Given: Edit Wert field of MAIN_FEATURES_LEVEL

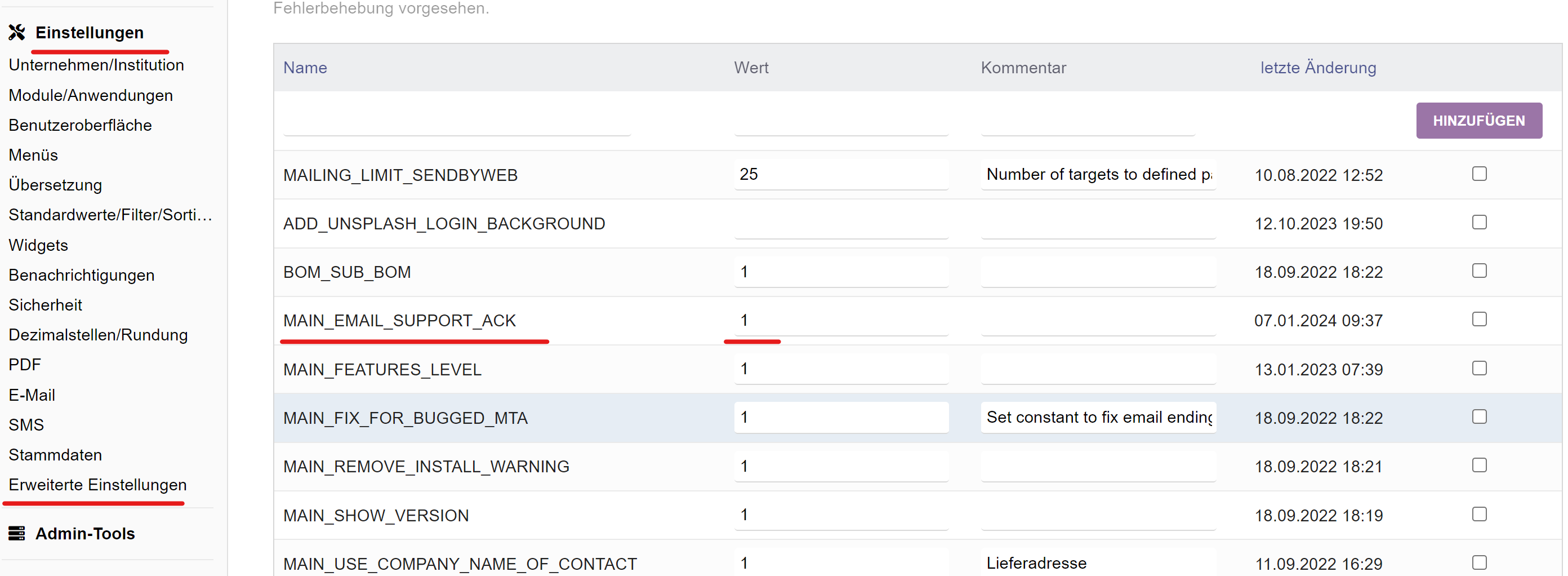Looking at the screenshot, I should click(841, 369).
